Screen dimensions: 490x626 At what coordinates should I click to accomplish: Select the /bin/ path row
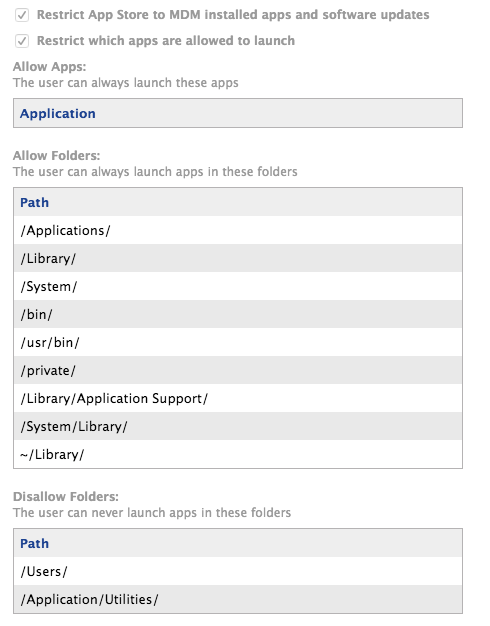pos(238,314)
